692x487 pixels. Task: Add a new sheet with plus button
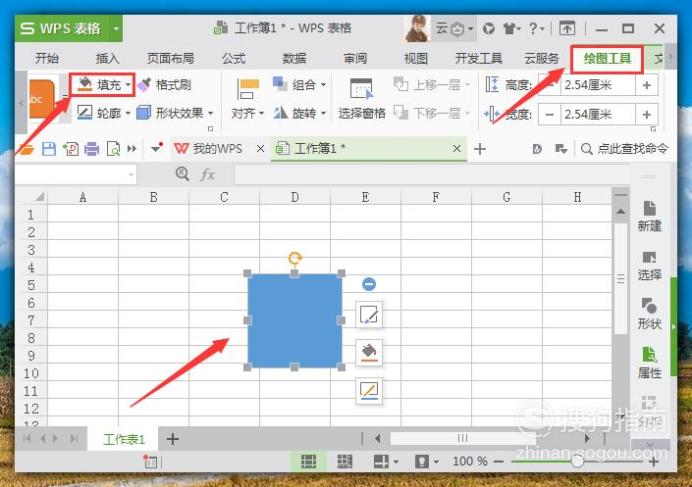click(173, 439)
